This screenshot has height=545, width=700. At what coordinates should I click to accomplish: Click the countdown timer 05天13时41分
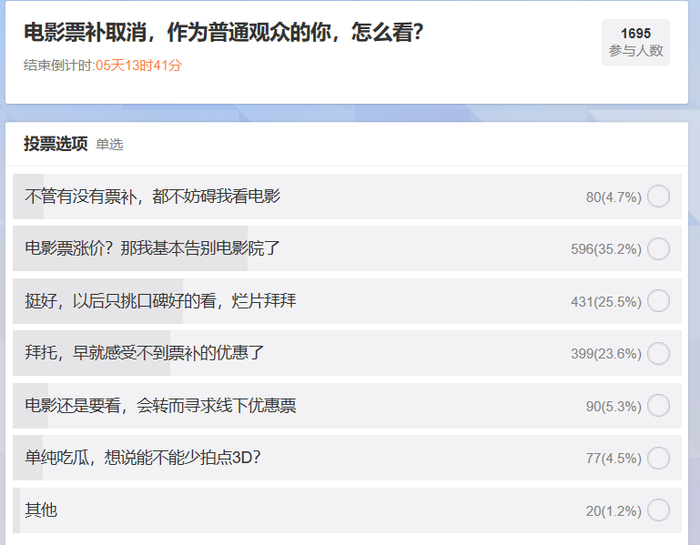click(x=139, y=65)
